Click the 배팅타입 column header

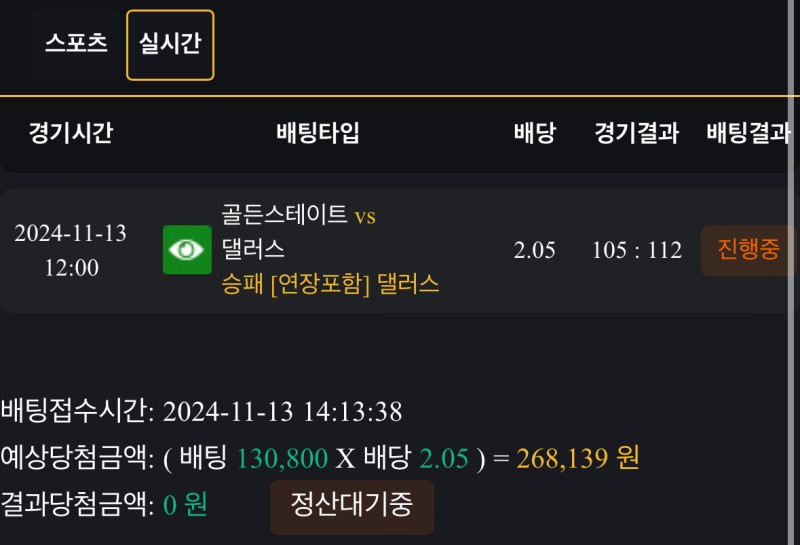tap(318, 133)
